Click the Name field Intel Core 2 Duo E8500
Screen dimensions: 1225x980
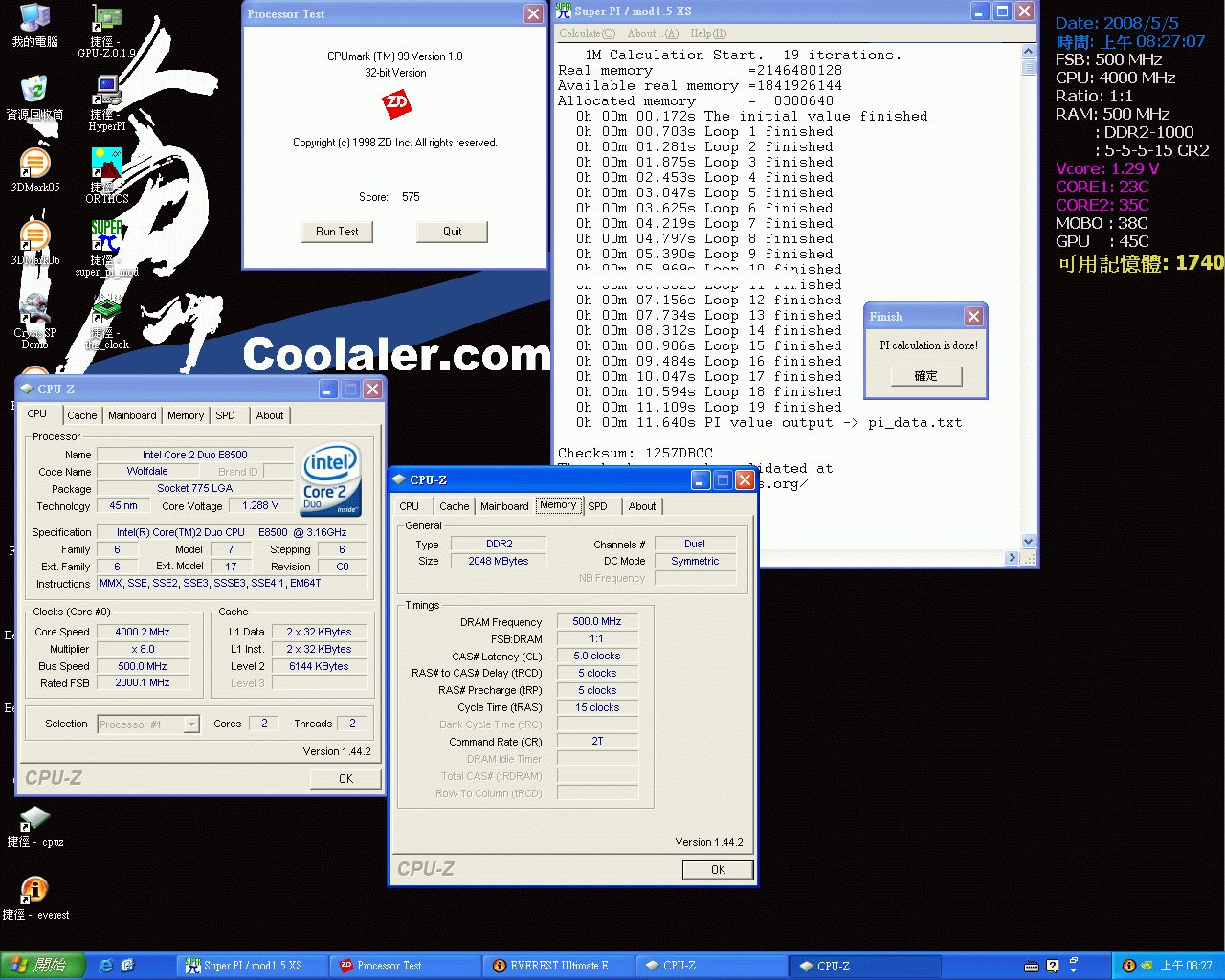tap(195, 455)
